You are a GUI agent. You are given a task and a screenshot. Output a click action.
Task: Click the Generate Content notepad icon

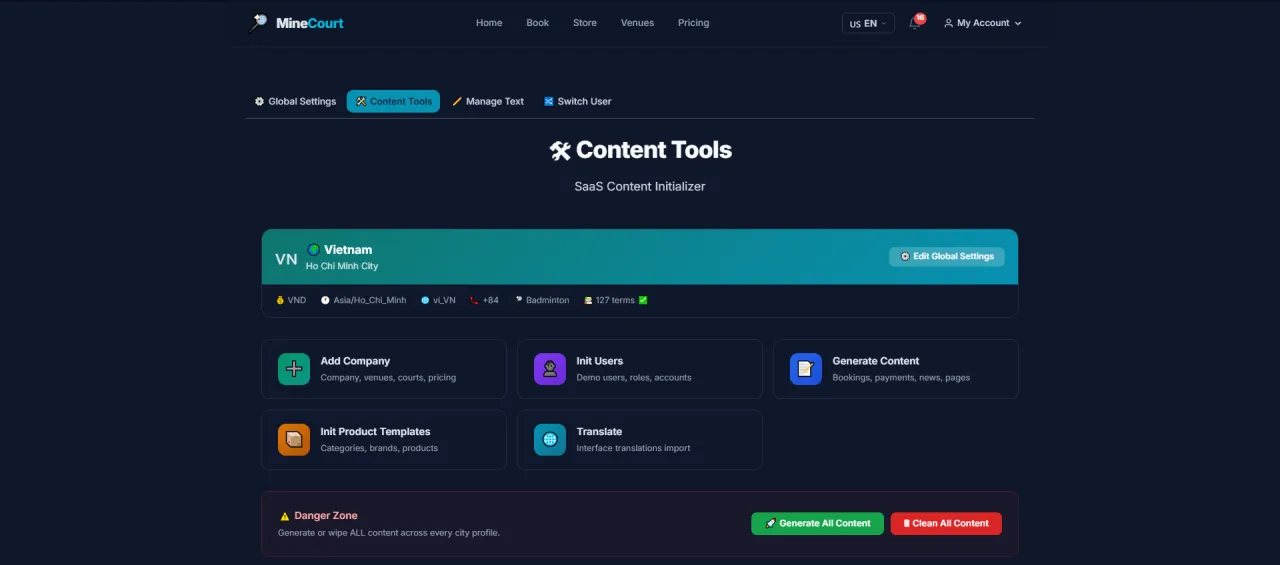tap(806, 369)
